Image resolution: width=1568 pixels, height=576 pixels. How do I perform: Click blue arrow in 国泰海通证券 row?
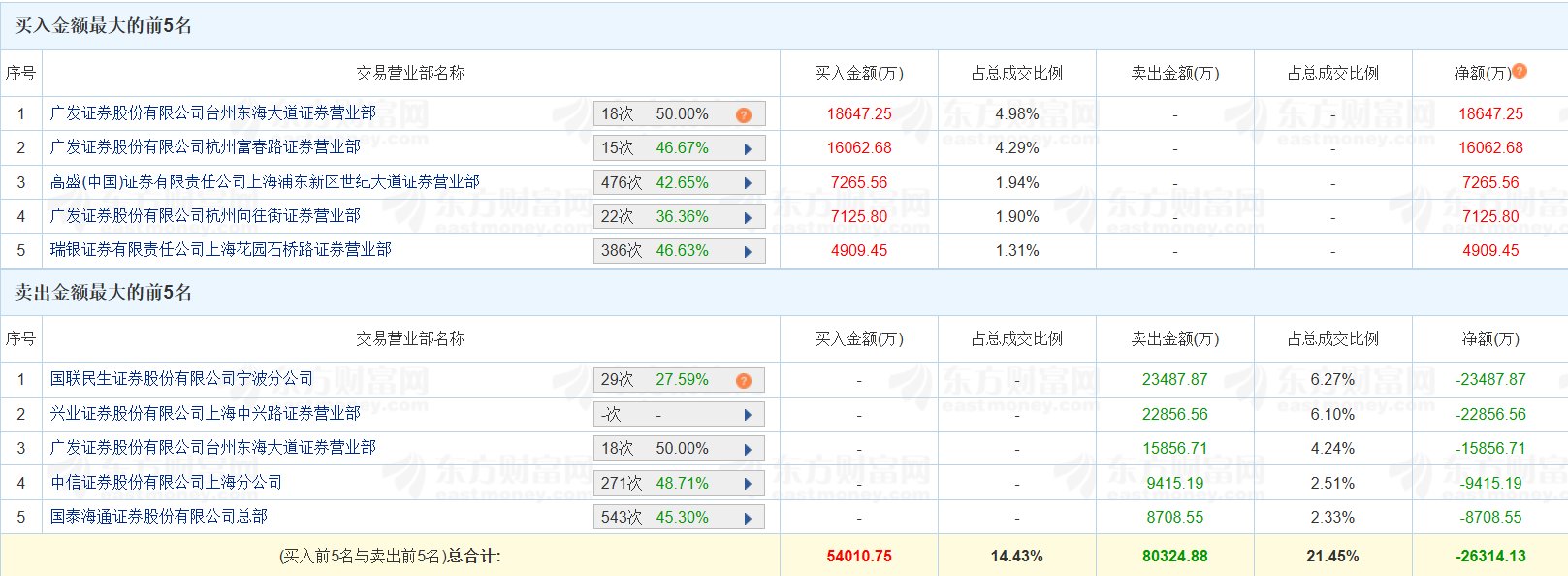(748, 519)
